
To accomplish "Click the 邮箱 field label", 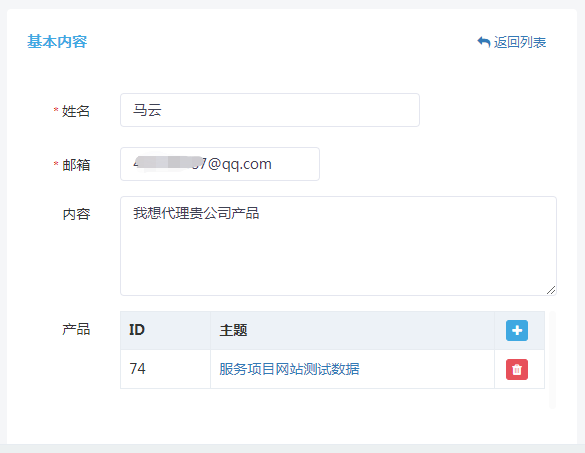I will pos(76,165).
